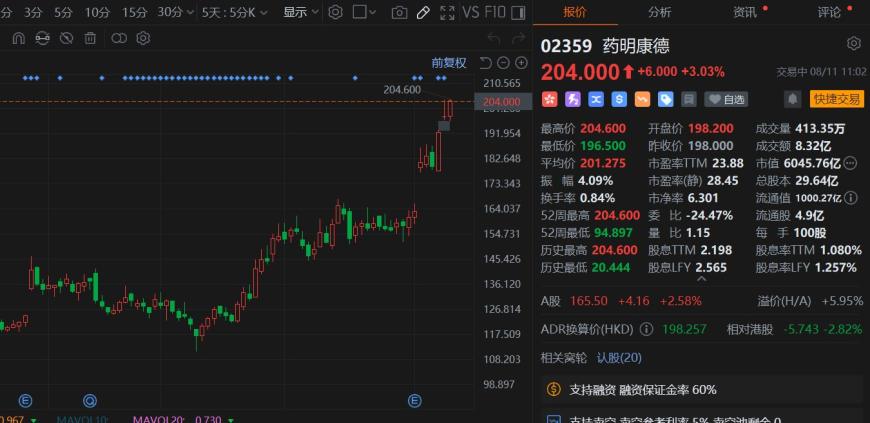Viewport: 870px width, 423px height.
Task: Zoom out chart with minus circle
Action: [503, 63]
